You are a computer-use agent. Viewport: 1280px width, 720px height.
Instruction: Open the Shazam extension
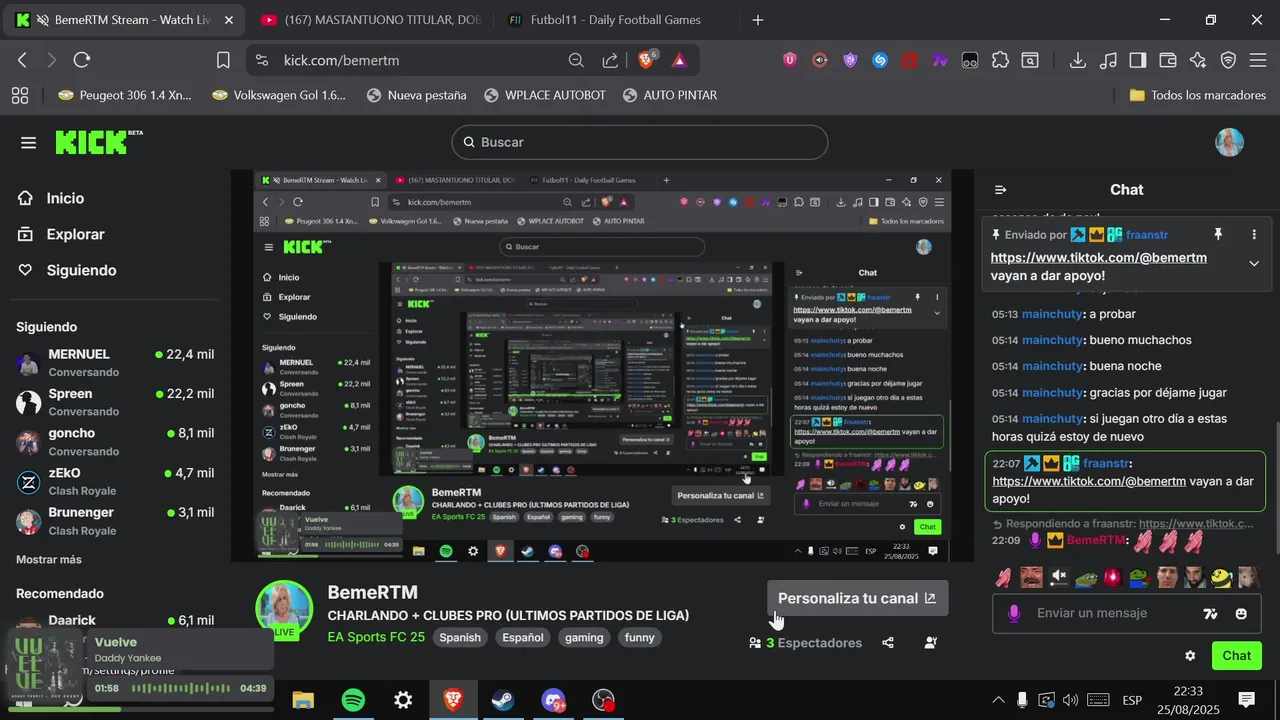click(x=880, y=60)
